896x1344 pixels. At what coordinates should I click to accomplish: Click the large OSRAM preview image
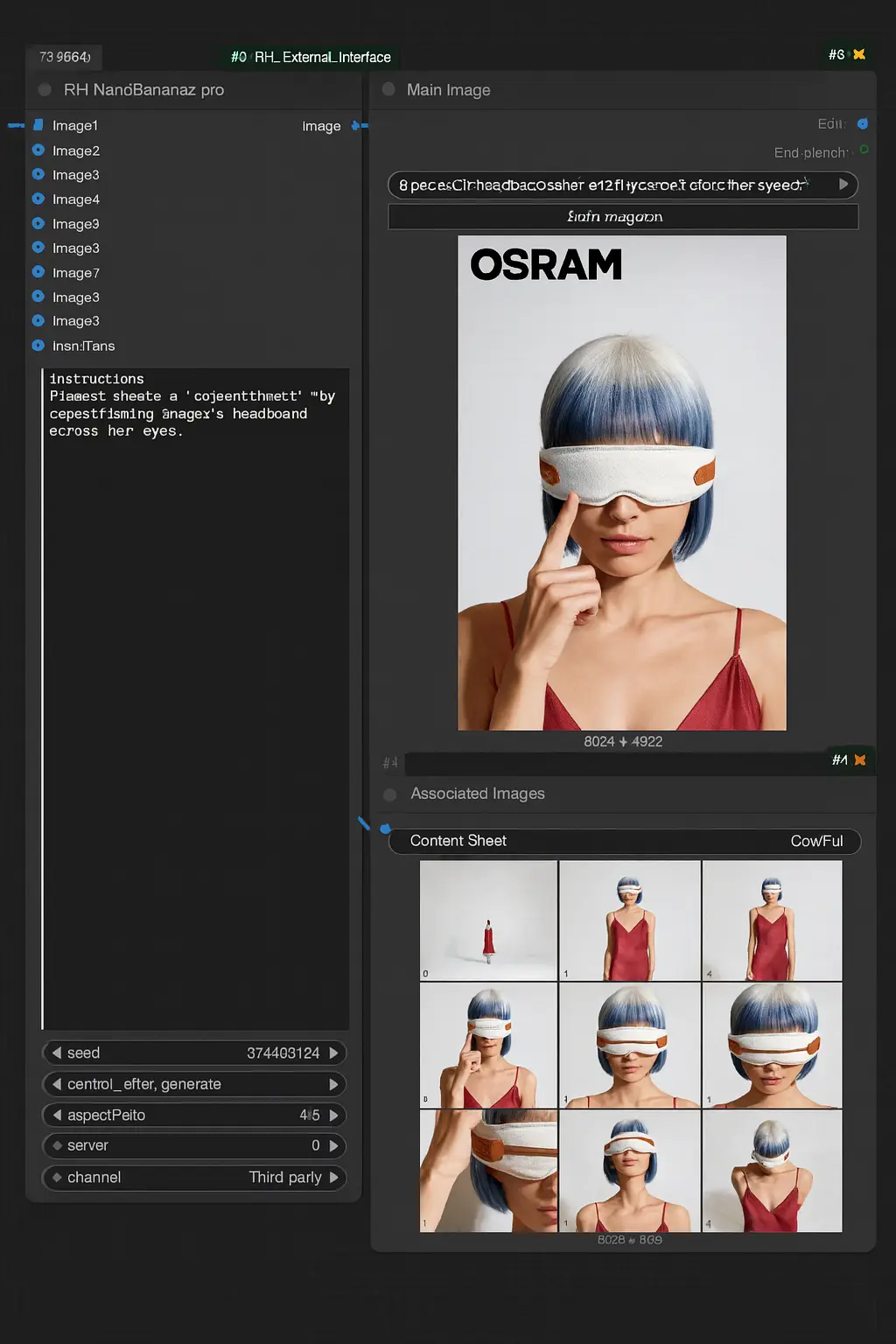[622, 482]
